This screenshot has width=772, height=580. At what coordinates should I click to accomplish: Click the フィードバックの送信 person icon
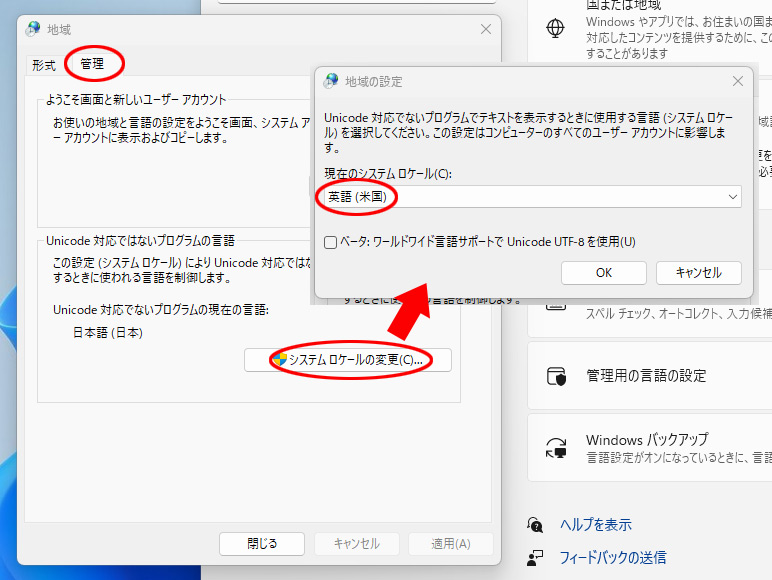(535, 558)
